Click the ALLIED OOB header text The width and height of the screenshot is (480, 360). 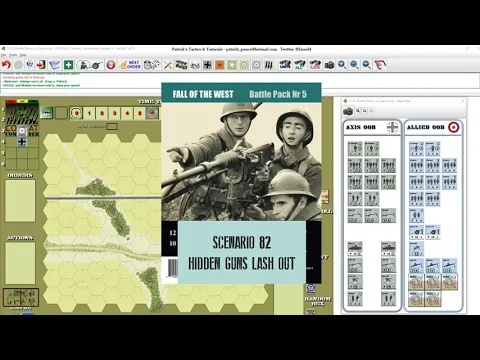pos(426,127)
